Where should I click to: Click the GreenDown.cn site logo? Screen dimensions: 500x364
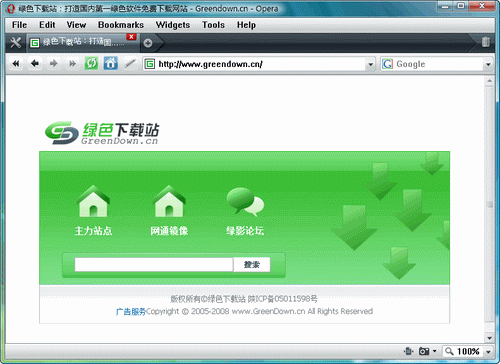coord(102,133)
